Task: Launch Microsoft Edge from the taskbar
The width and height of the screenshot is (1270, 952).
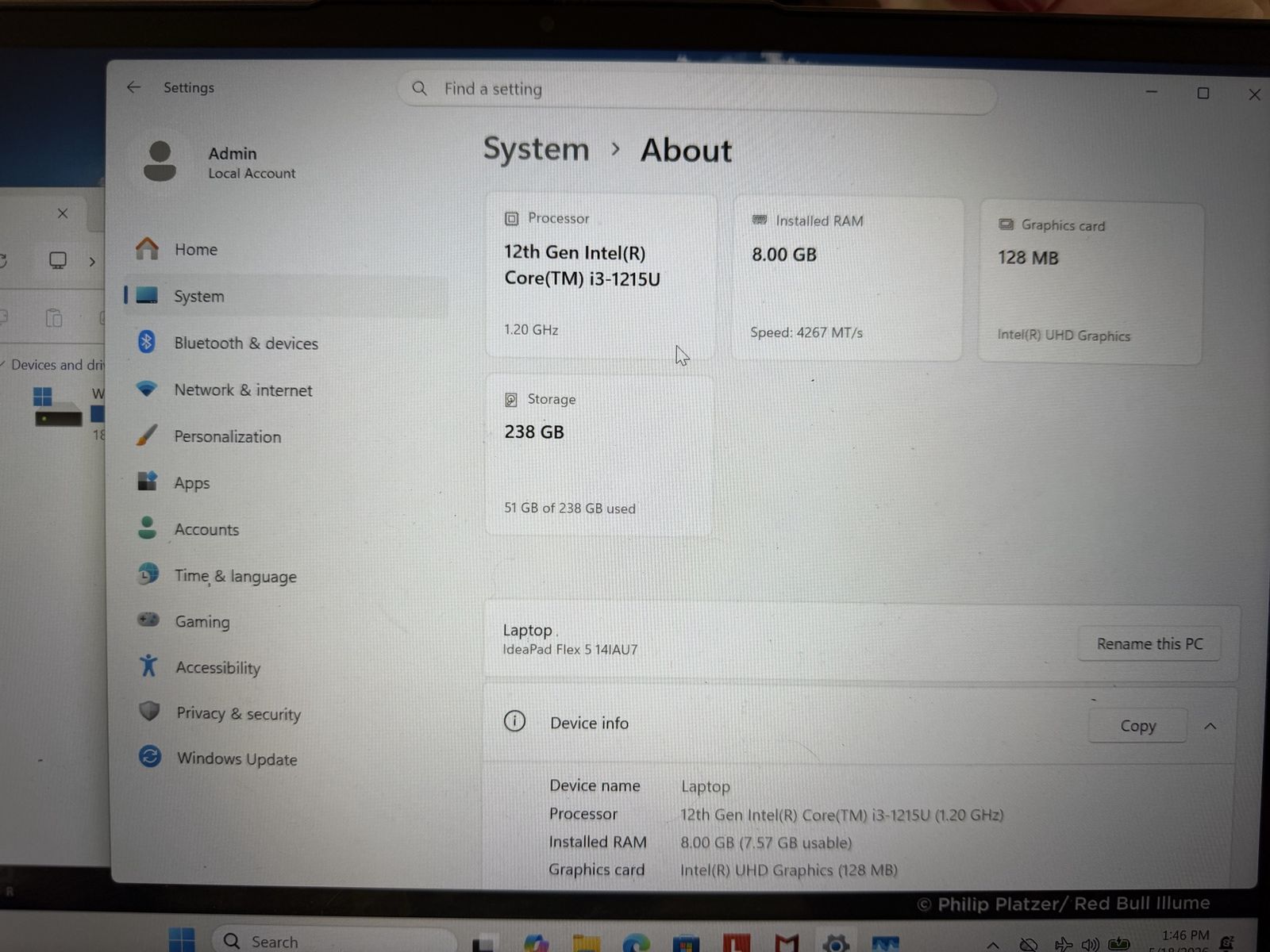Action: [636, 942]
